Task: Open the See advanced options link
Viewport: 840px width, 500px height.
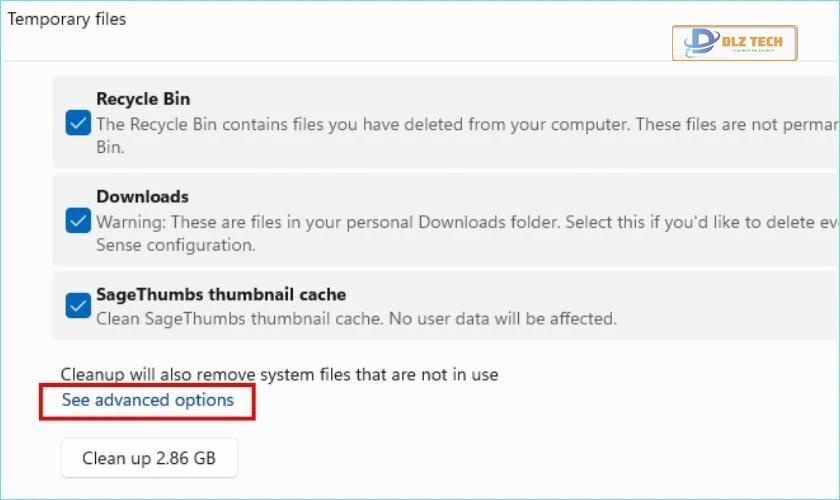Action: [x=147, y=400]
